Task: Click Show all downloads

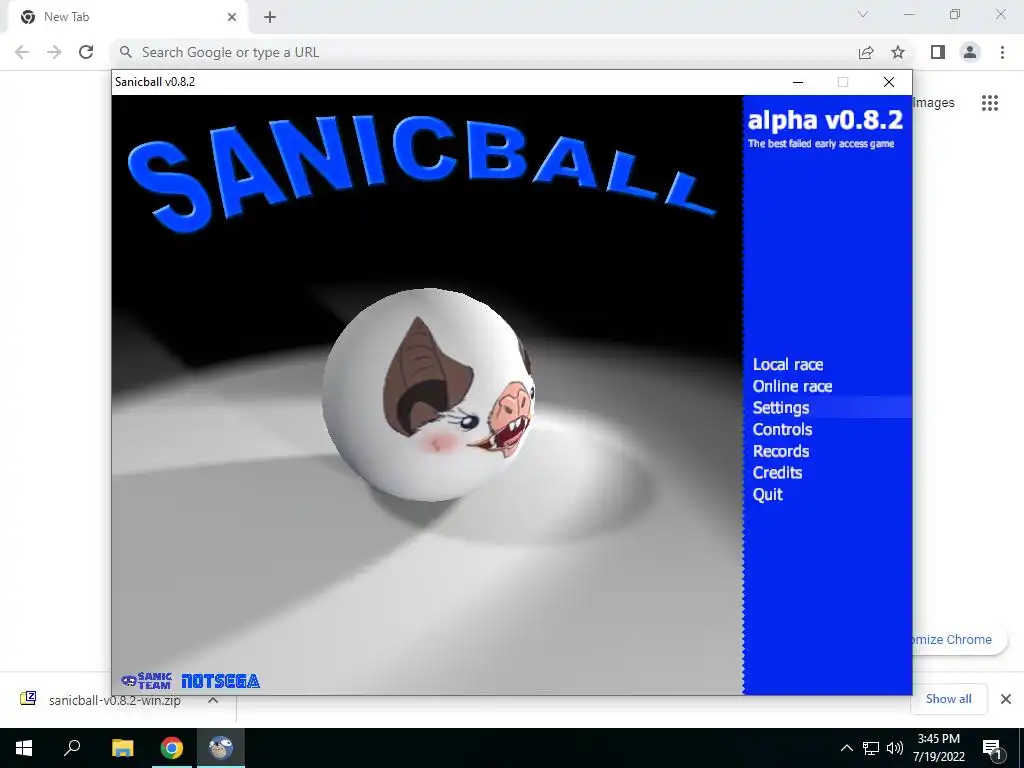Action: tap(948, 699)
